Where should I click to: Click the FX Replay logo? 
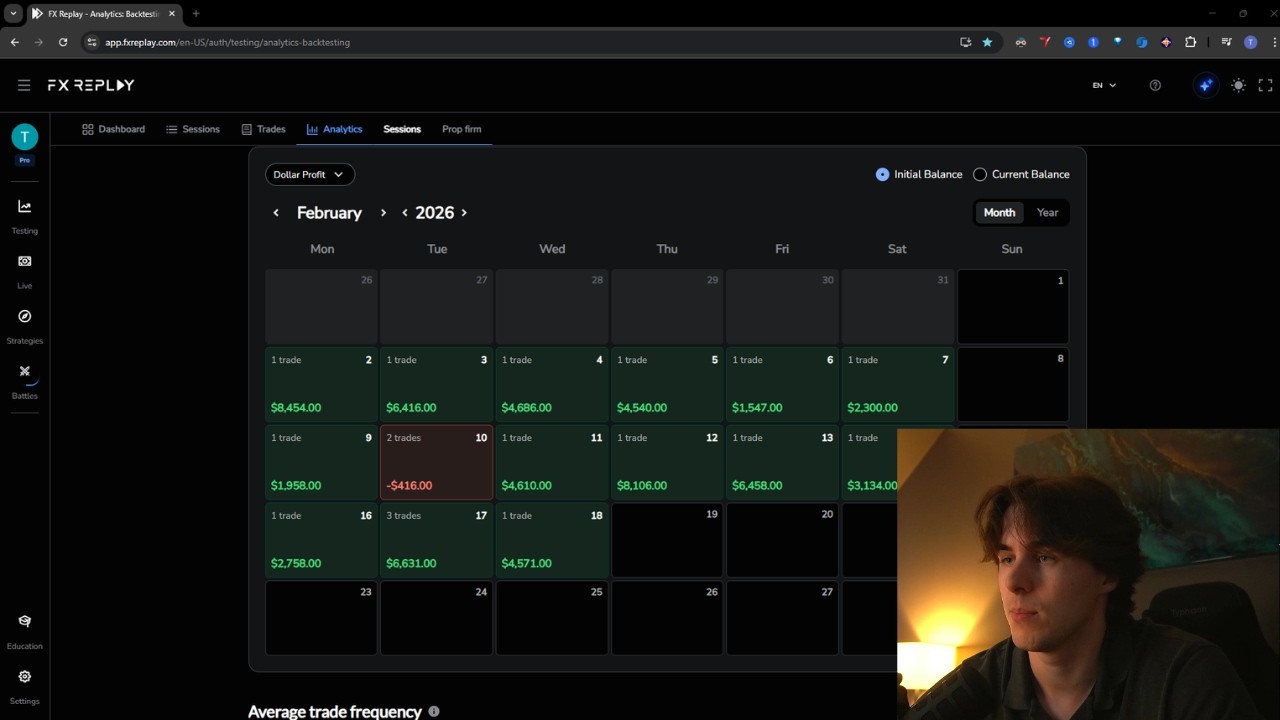click(x=91, y=85)
